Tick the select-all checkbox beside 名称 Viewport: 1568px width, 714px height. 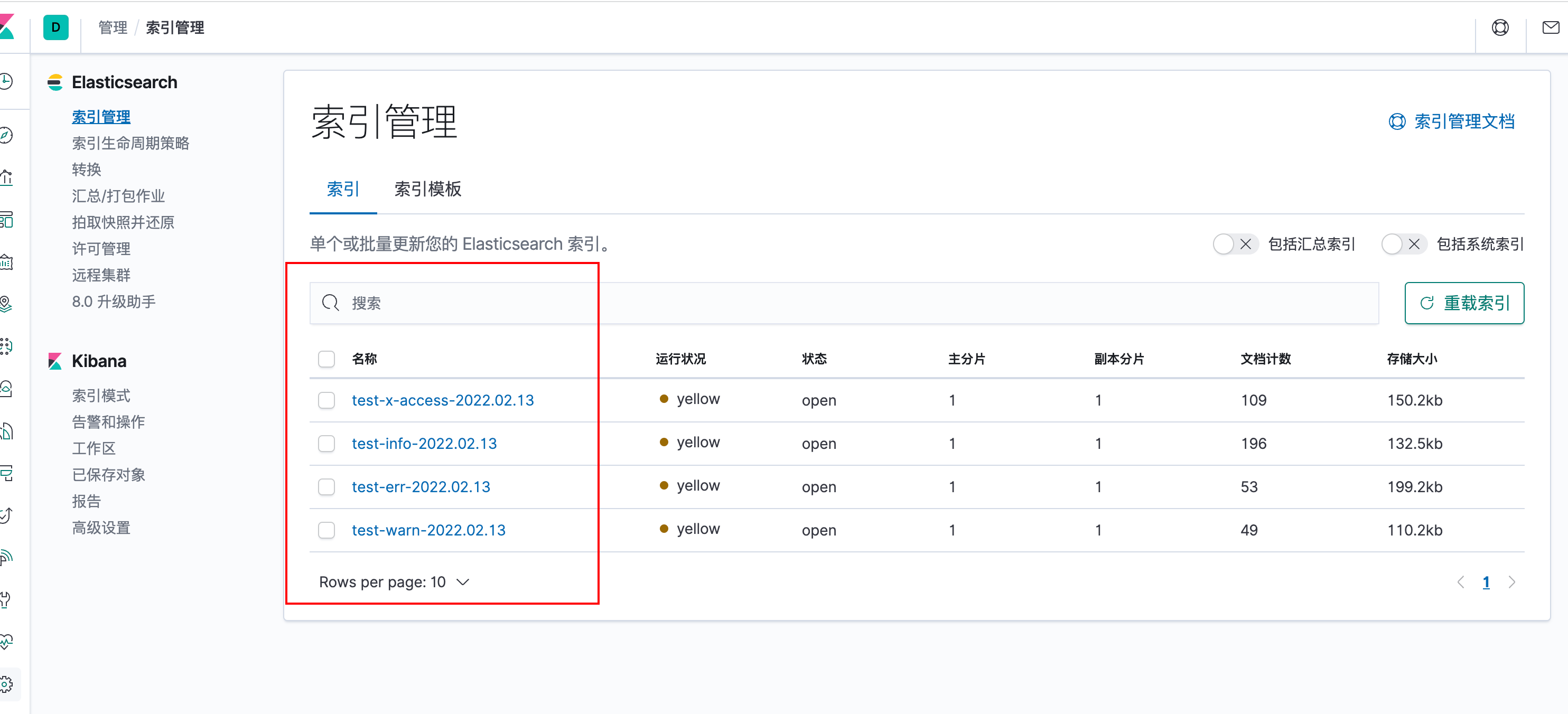[326, 359]
